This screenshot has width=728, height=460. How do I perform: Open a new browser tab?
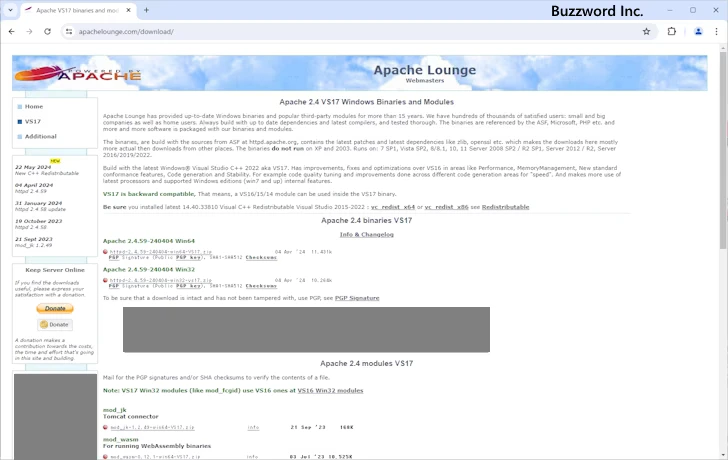click(146, 10)
